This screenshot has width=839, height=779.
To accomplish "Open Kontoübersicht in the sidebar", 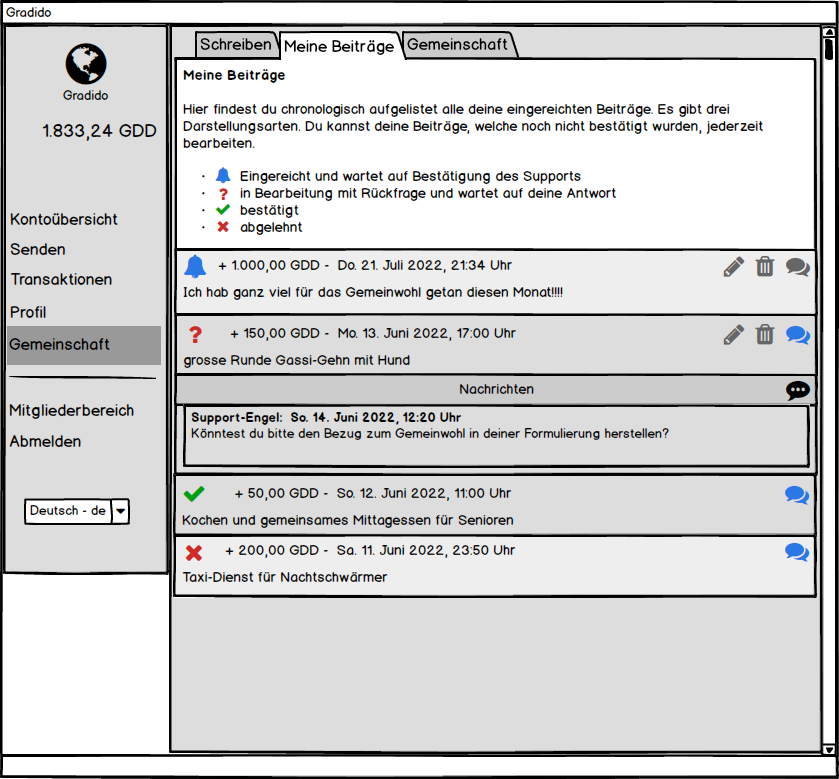I will click(x=64, y=219).
